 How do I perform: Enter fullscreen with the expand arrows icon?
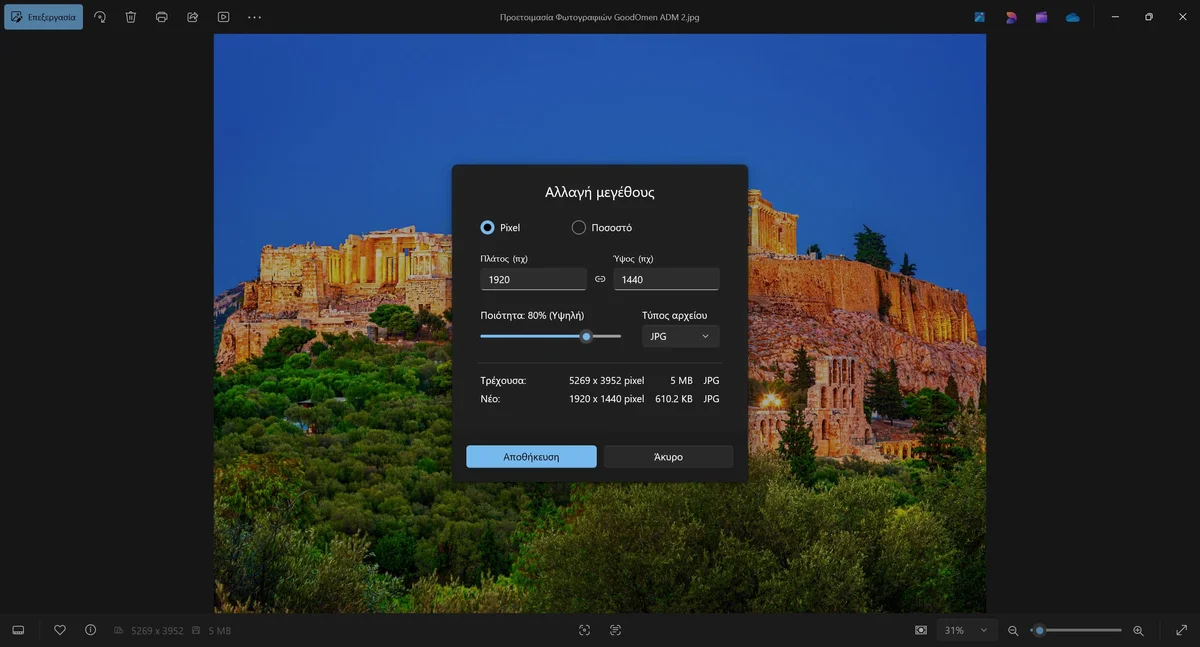pos(1181,630)
